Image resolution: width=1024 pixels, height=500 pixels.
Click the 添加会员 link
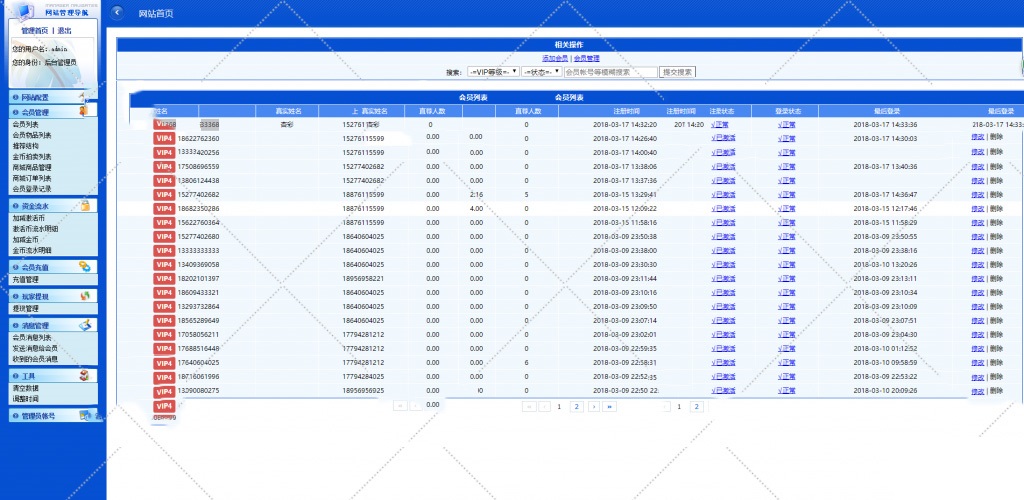click(x=554, y=59)
